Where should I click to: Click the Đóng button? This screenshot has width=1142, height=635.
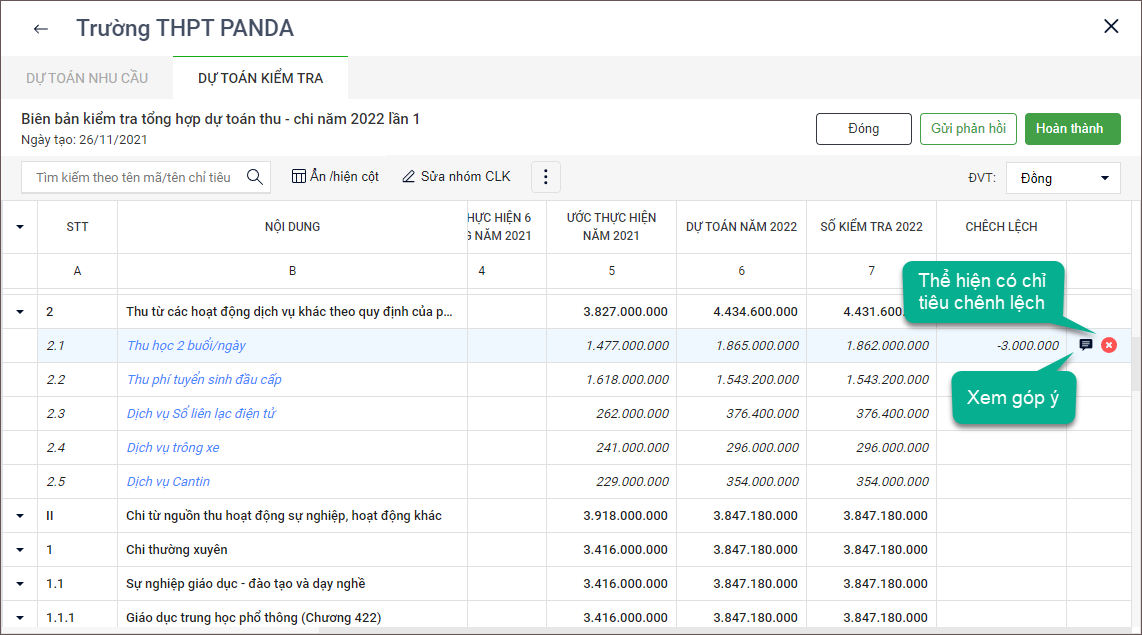(x=863, y=129)
